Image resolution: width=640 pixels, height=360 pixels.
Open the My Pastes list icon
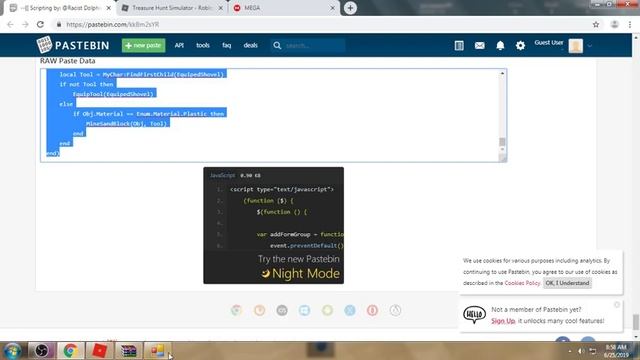coord(459,45)
